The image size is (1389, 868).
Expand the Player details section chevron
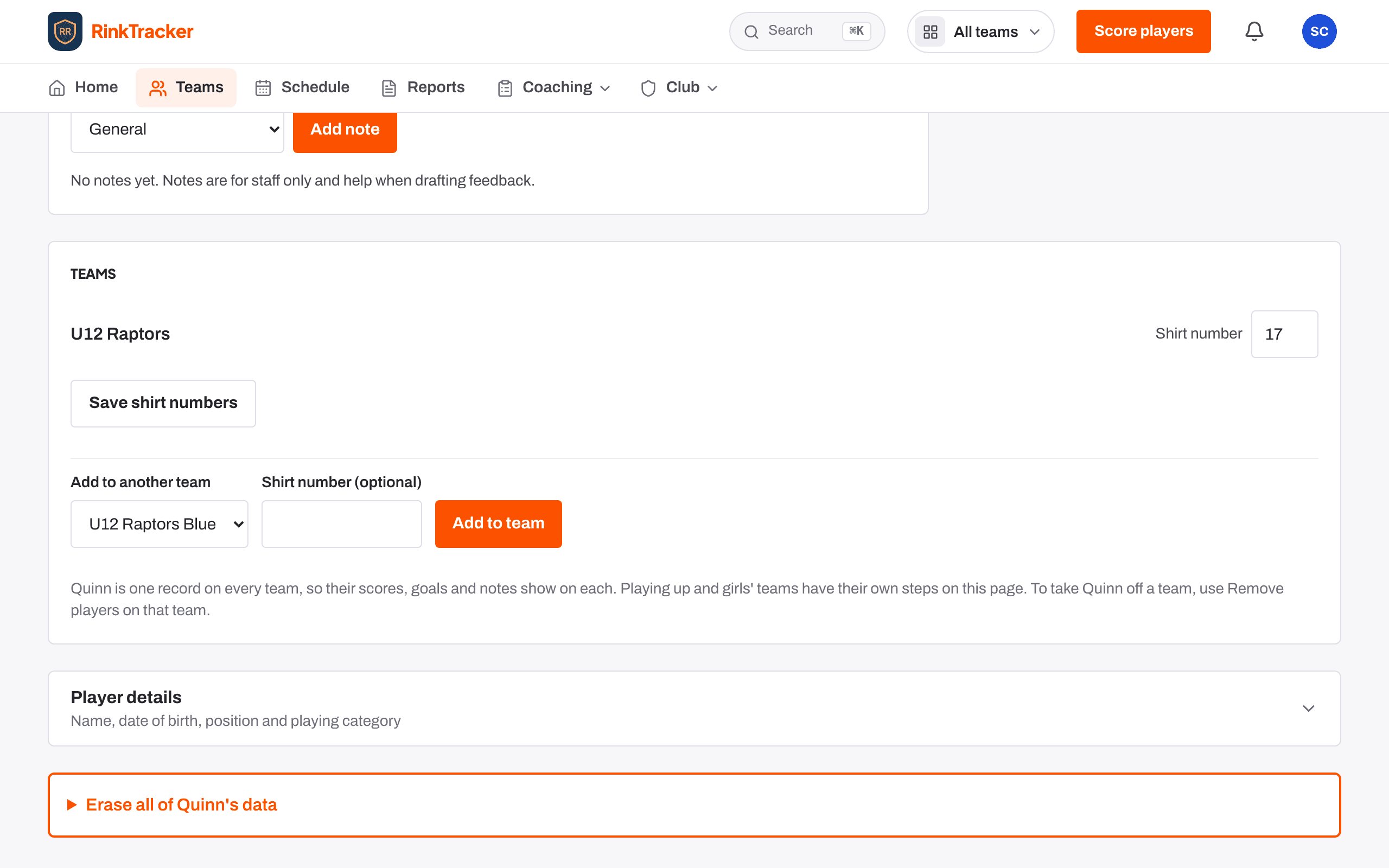point(1309,709)
